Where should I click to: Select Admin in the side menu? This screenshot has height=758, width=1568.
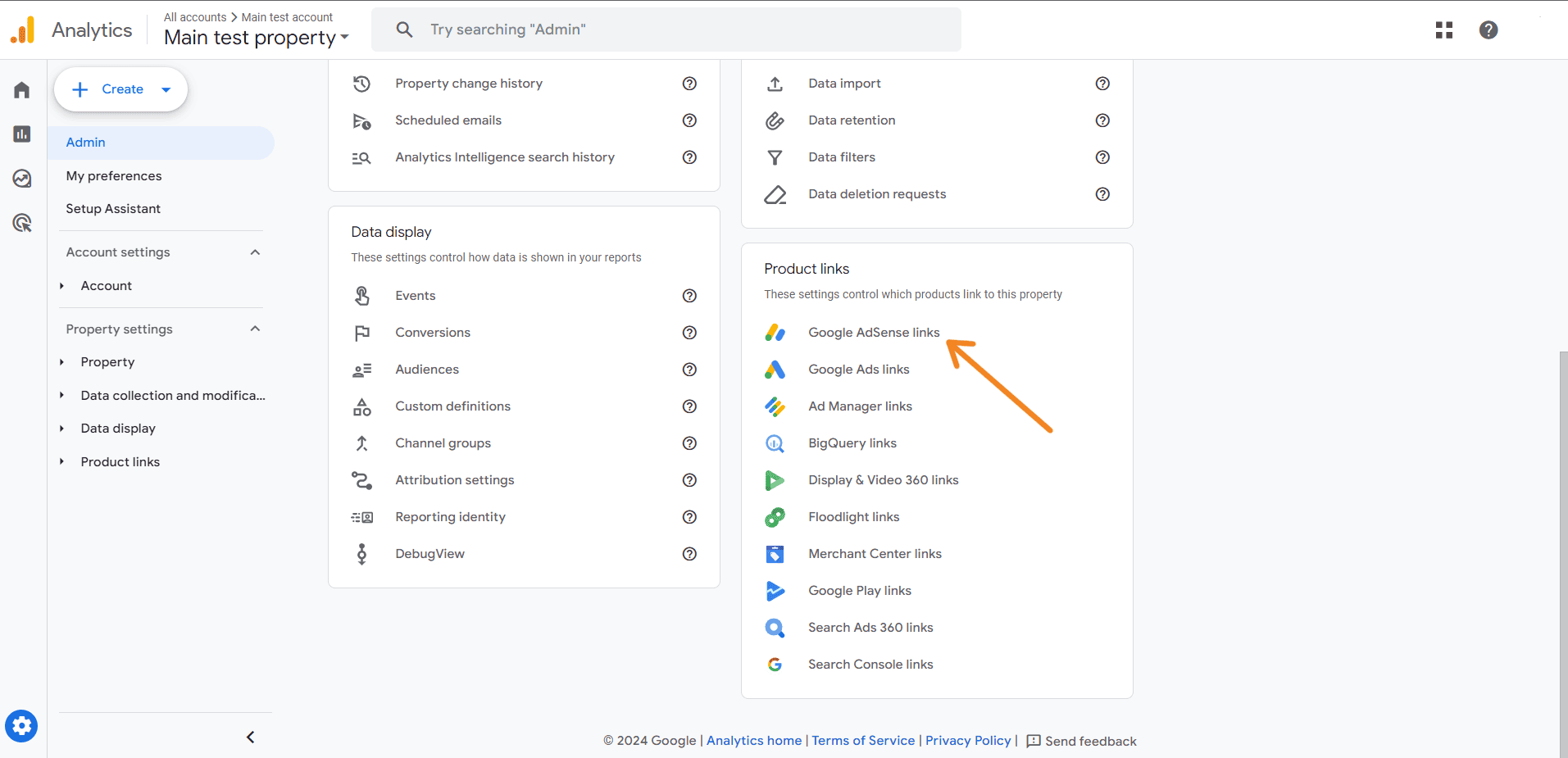coord(161,143)
